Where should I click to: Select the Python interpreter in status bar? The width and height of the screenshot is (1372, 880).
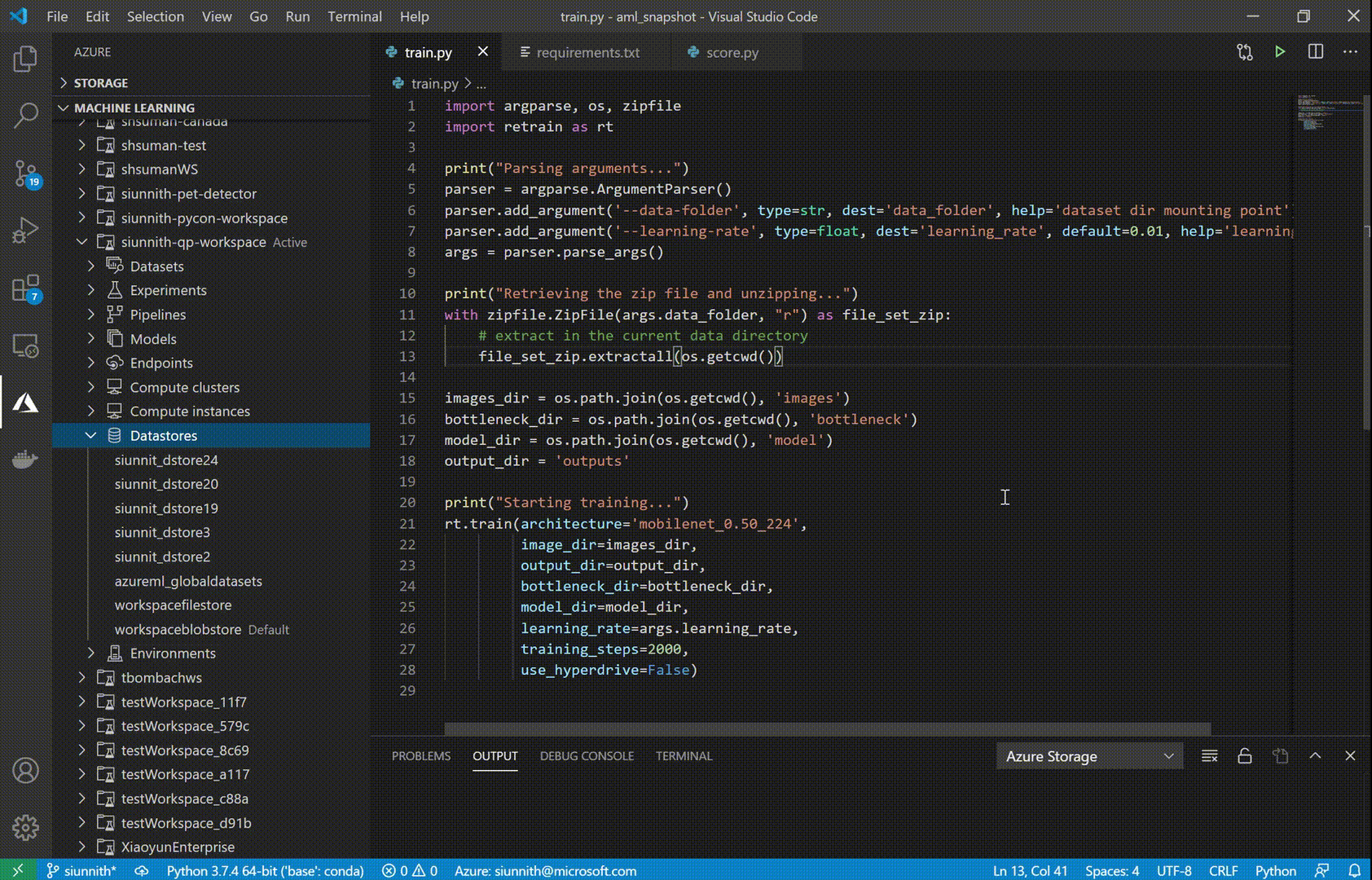[x=265, y=870]
